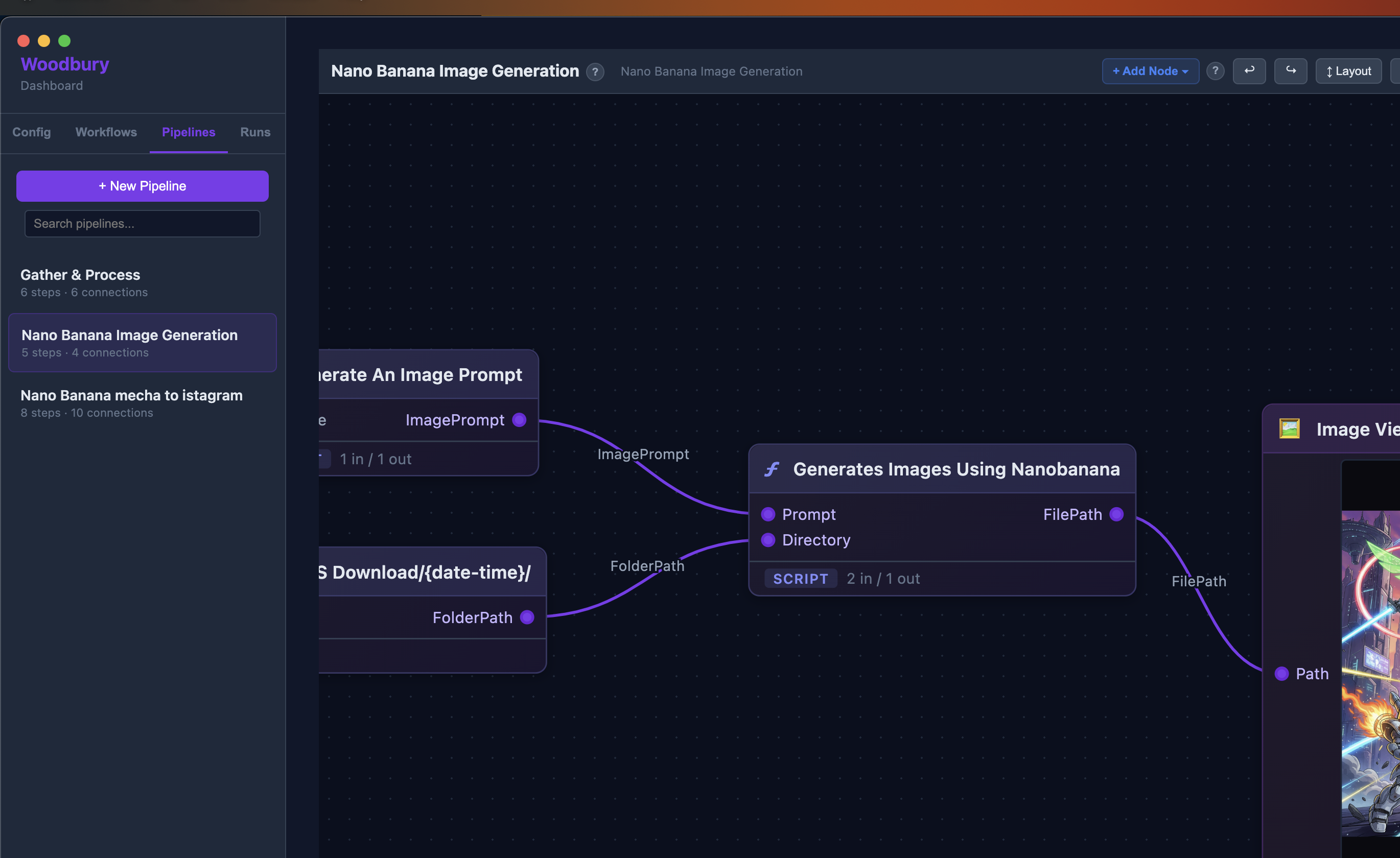
Task: Expand the Layout options control
Action: click(x=1348, y=70)
